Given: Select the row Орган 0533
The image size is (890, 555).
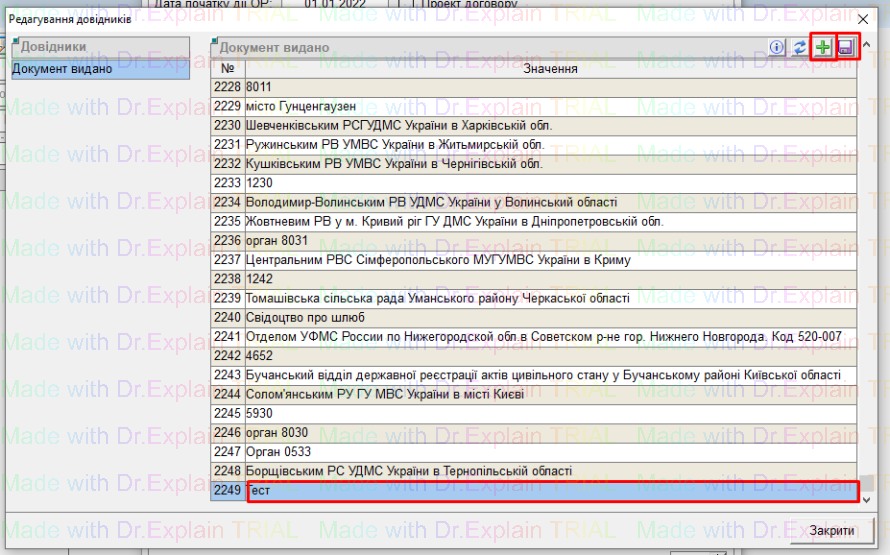Looking at the screenshot, I should click(550, 452).
